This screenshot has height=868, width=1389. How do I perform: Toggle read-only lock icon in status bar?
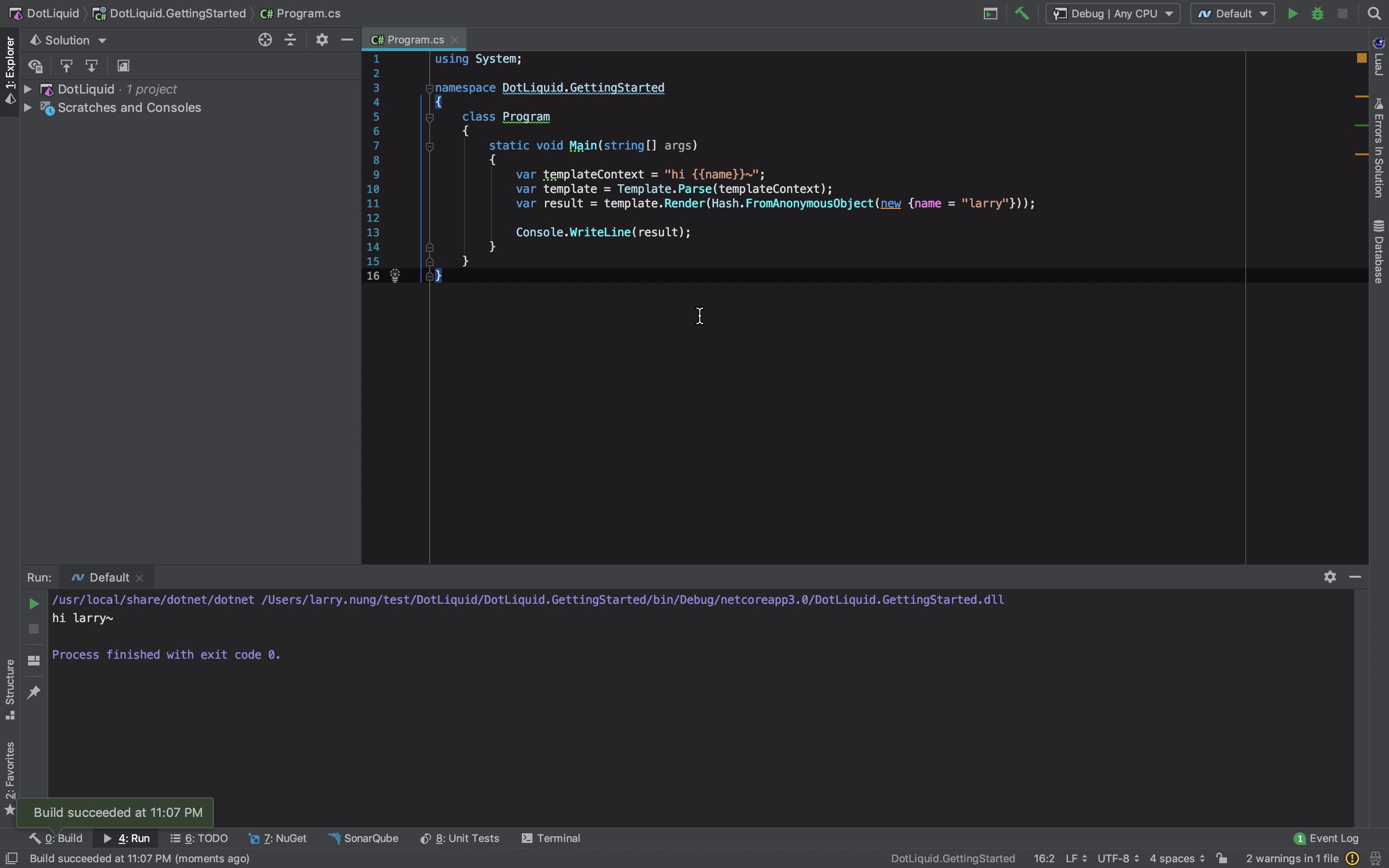(x=1222, y=858)
